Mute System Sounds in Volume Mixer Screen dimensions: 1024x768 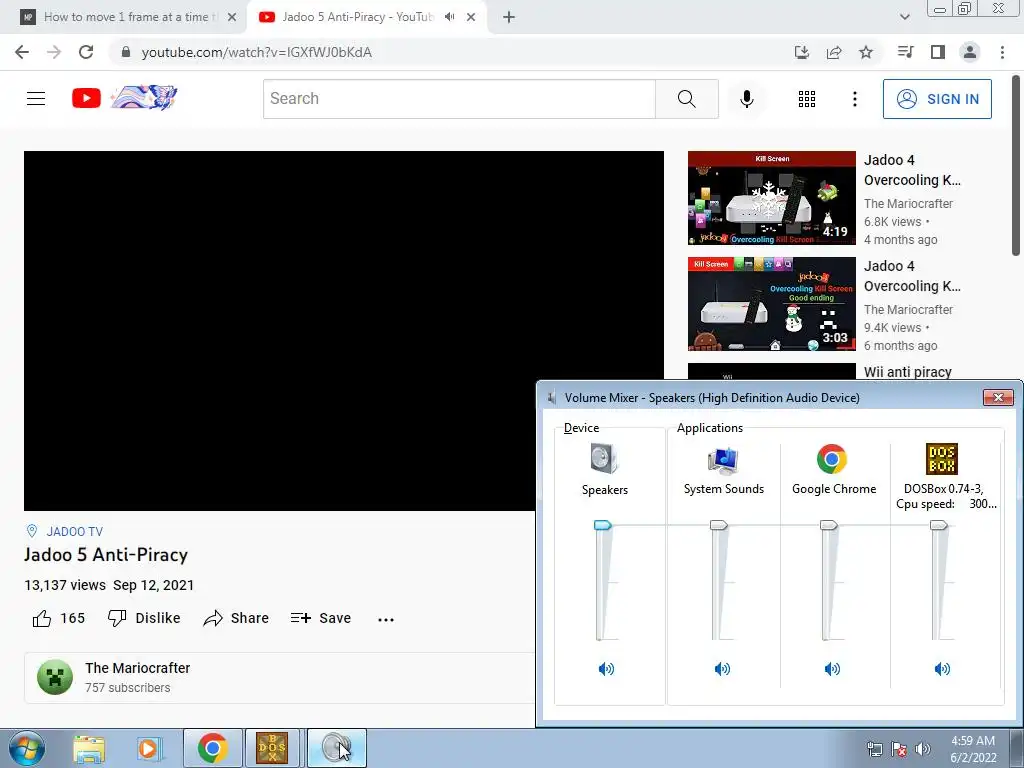tap(722, 669)
